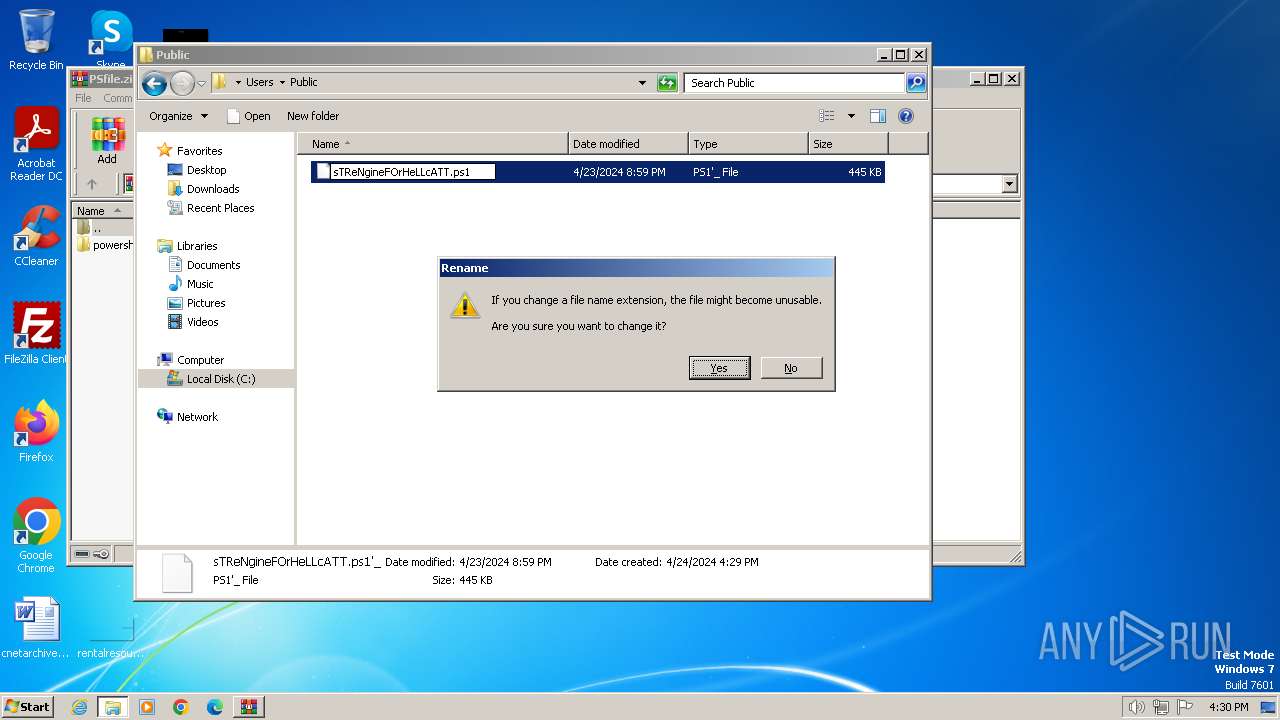Click Open in the Explorer toolbar
Image resolution: width=1280 pixels, height=720 pixels.
click(249, 116)
